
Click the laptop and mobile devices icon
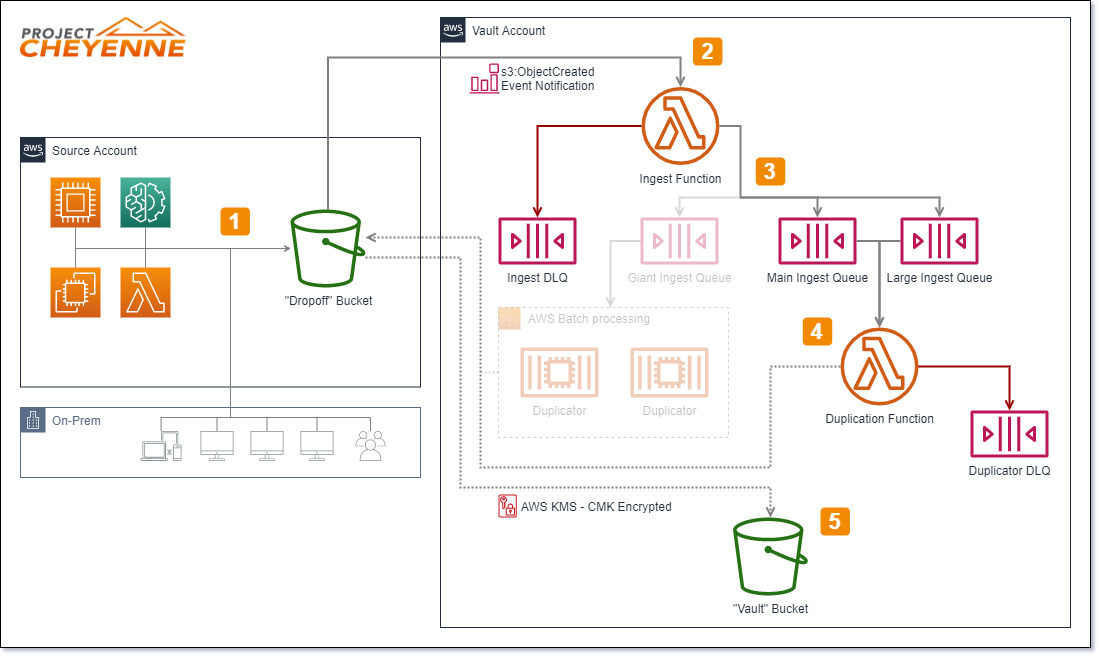point(161,448)
